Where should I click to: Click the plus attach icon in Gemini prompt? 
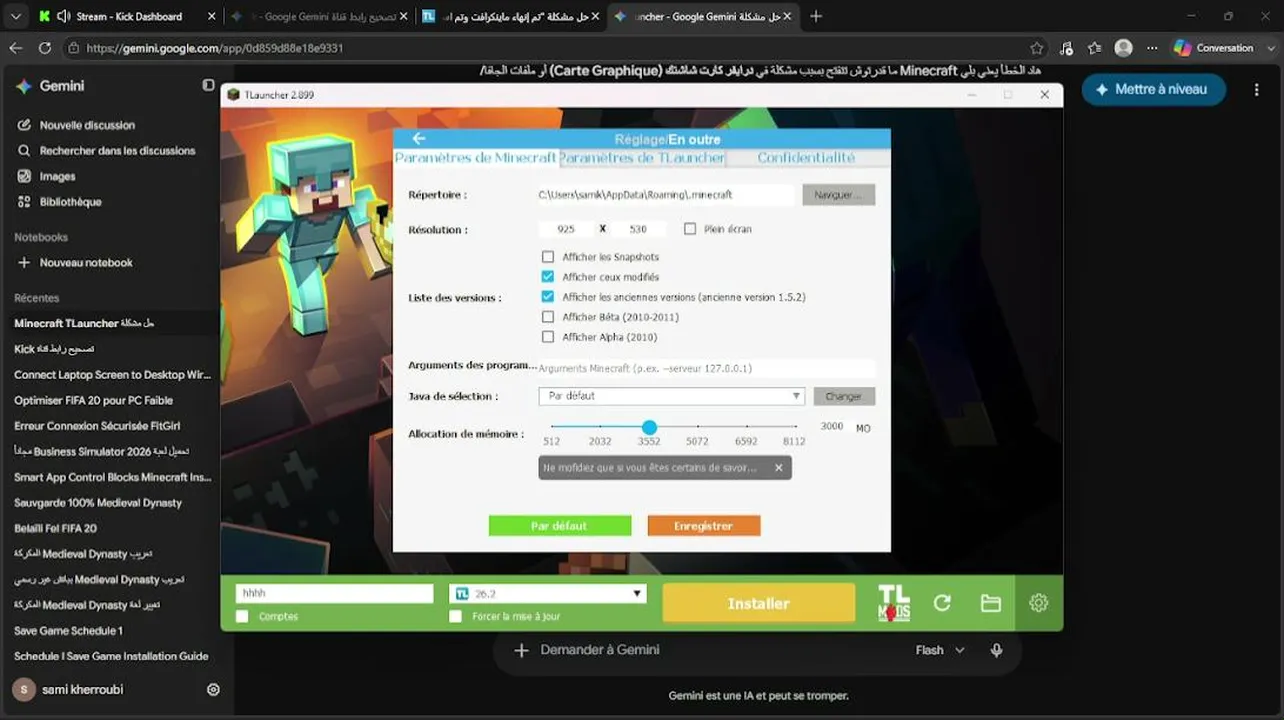pos(521,650)
